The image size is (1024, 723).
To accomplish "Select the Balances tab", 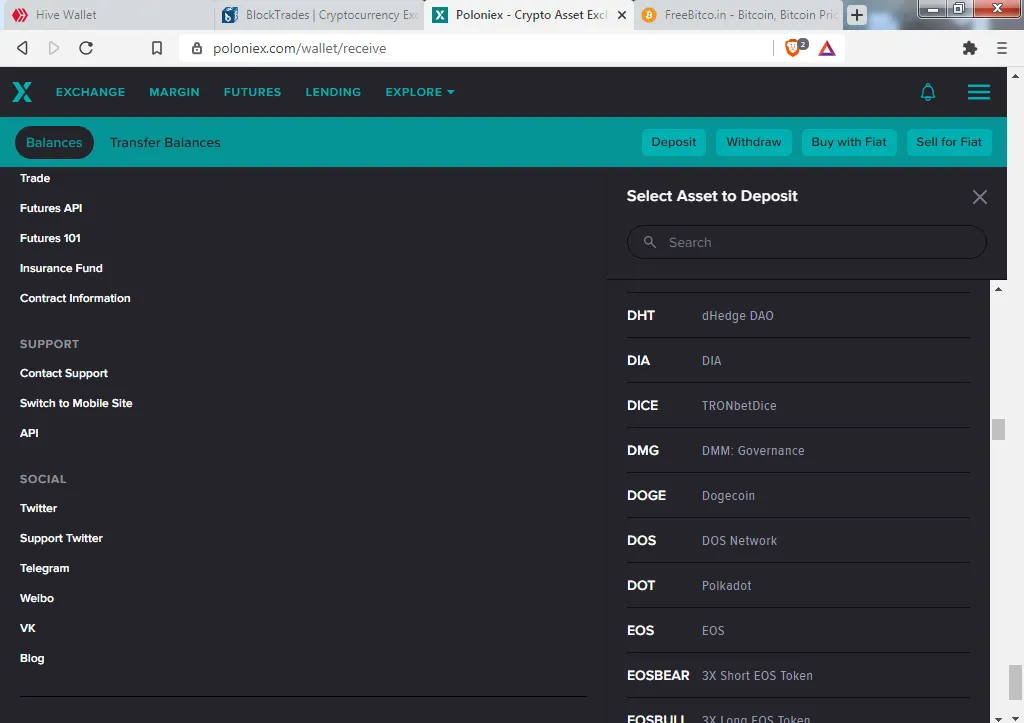I will pos(54,142).
